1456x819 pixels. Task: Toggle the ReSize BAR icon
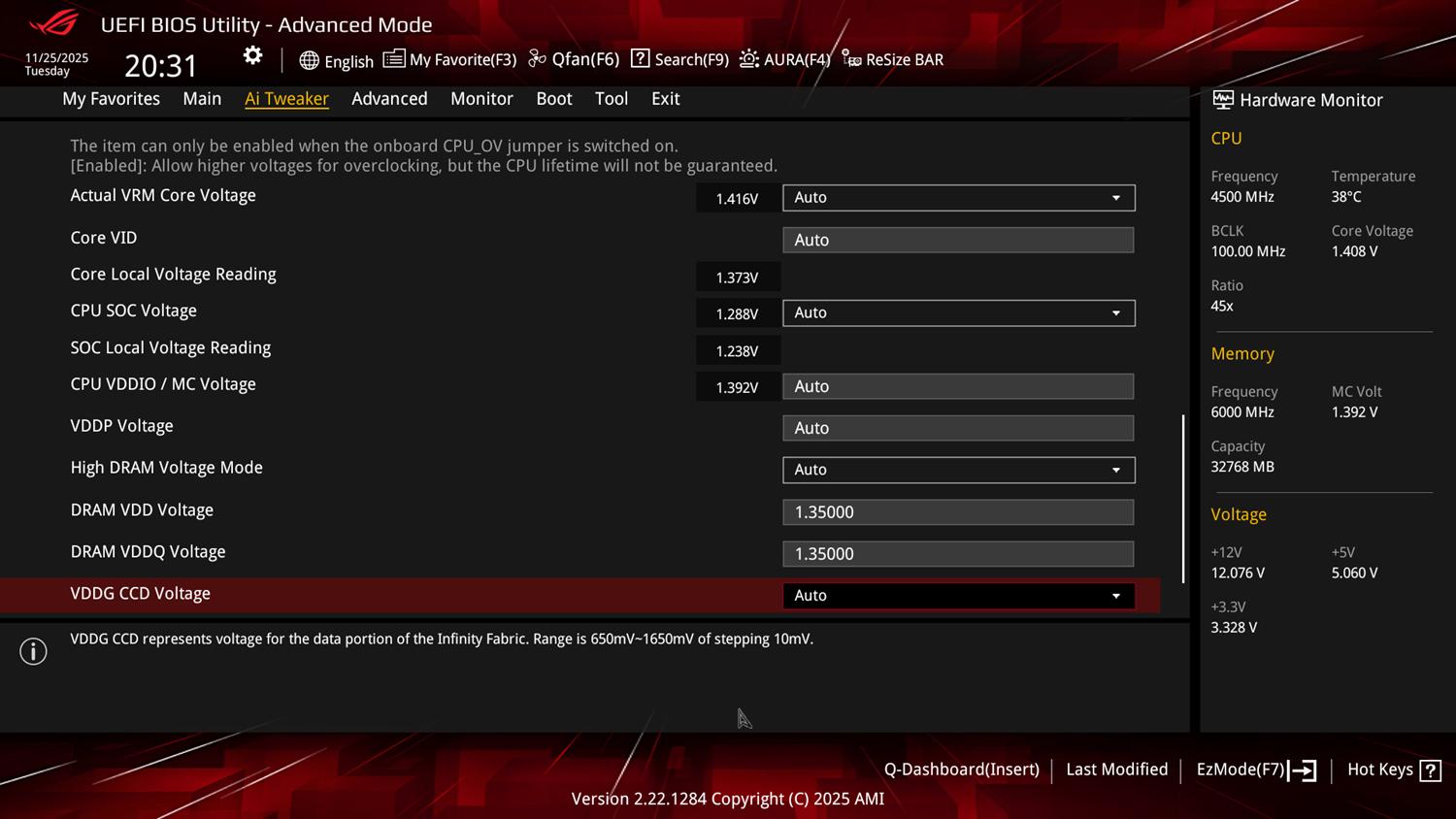(x=851, y=59)
